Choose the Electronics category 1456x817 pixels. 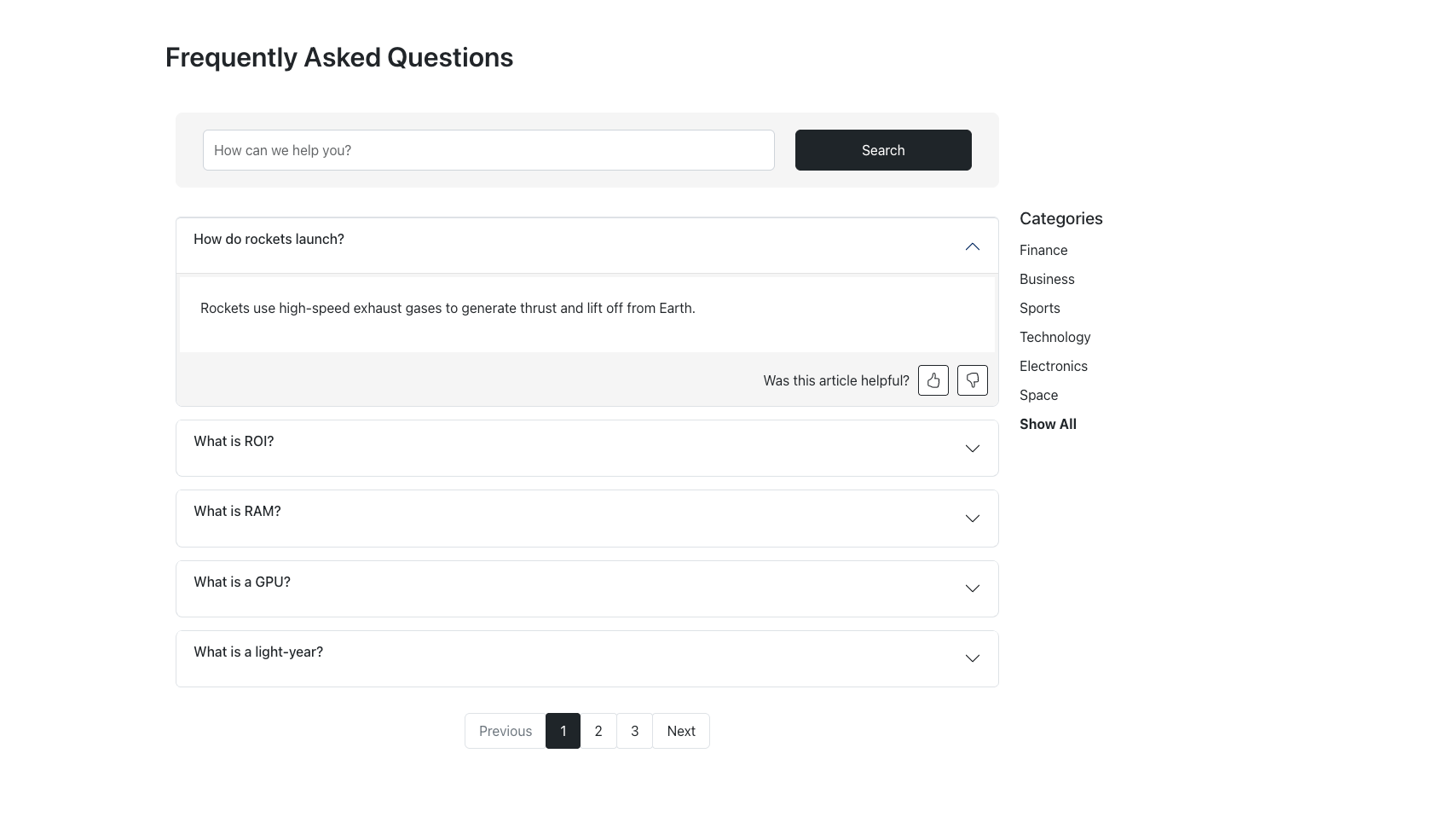click(x=1053, y=366)
